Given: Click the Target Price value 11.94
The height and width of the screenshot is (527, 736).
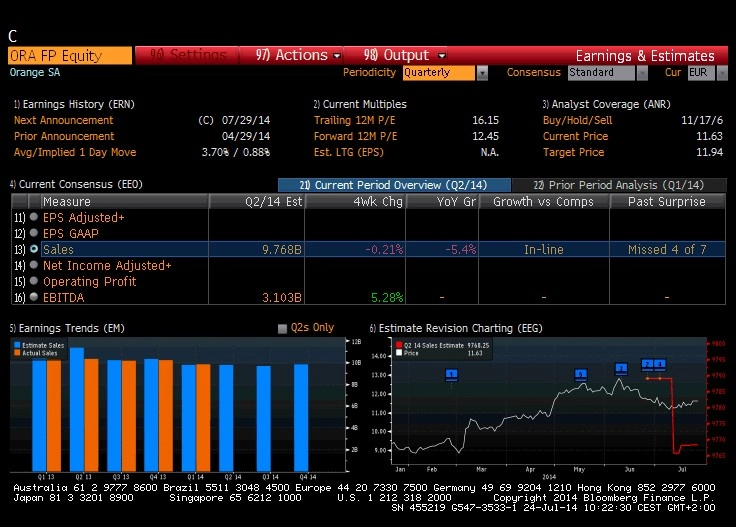Looking at the screenshot, I should (709, 152).
